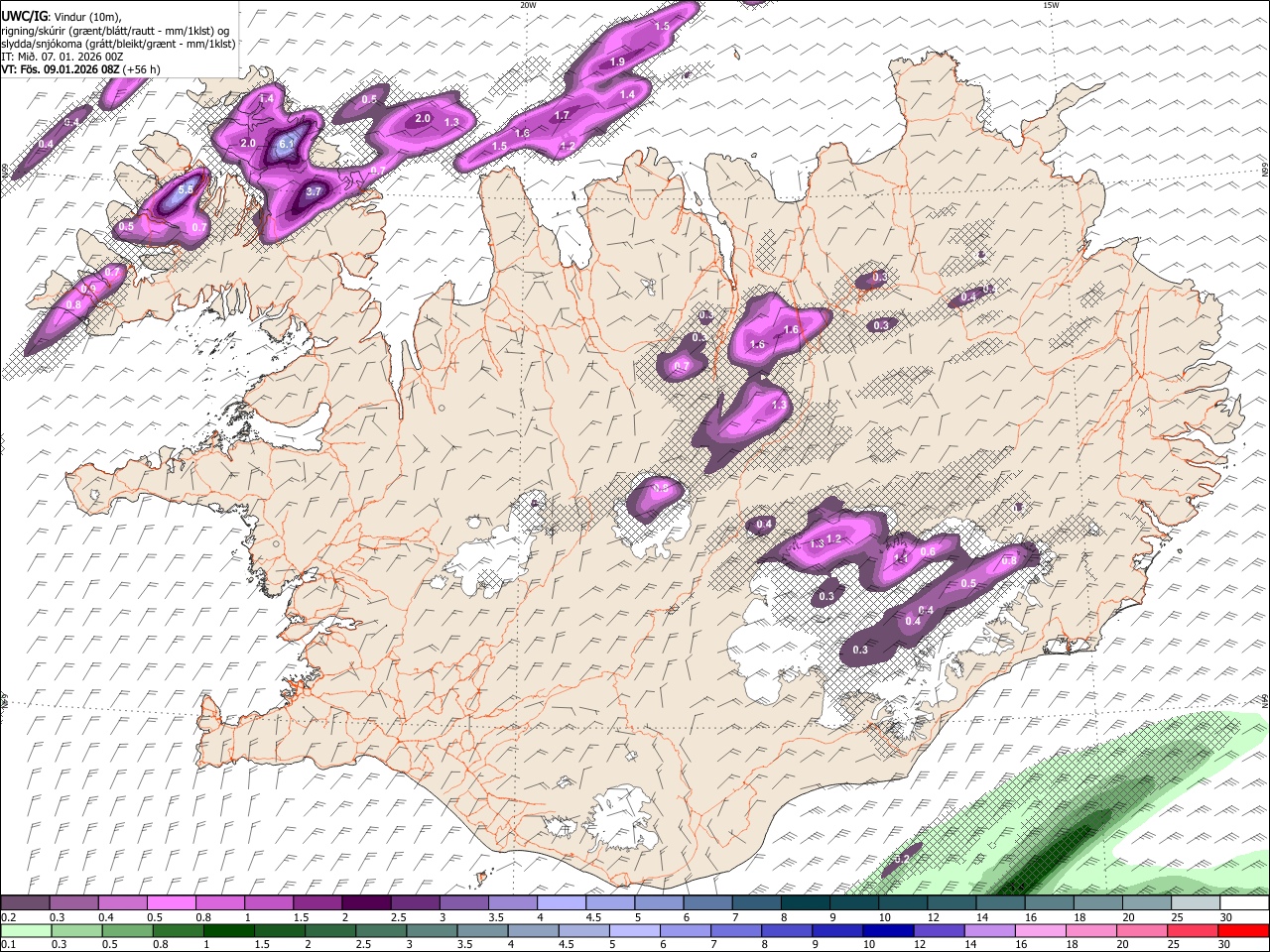Click the 'slydda/snjókoma (grátt/bleikt/grænt' description line
The width and height of the screenshot is (1270, 952).
click(x=119, y=44)
